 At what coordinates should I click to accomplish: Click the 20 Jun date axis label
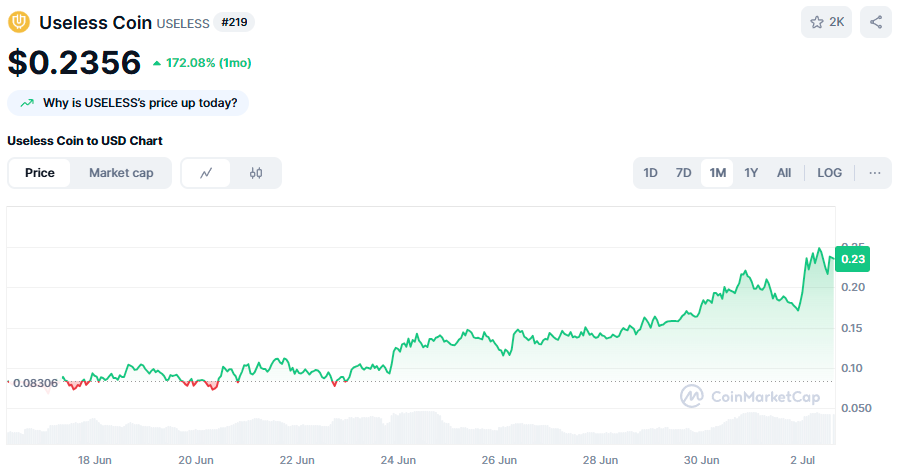pyautogui.click(x=196, y=460)
